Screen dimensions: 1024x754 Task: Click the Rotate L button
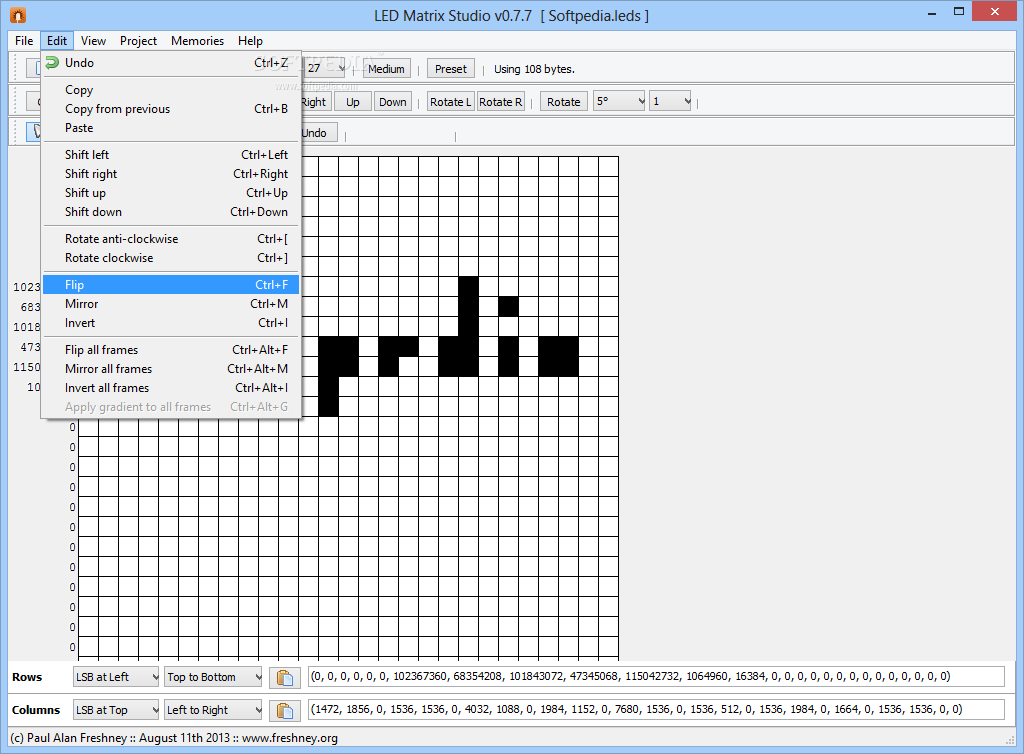click(450, 102)
